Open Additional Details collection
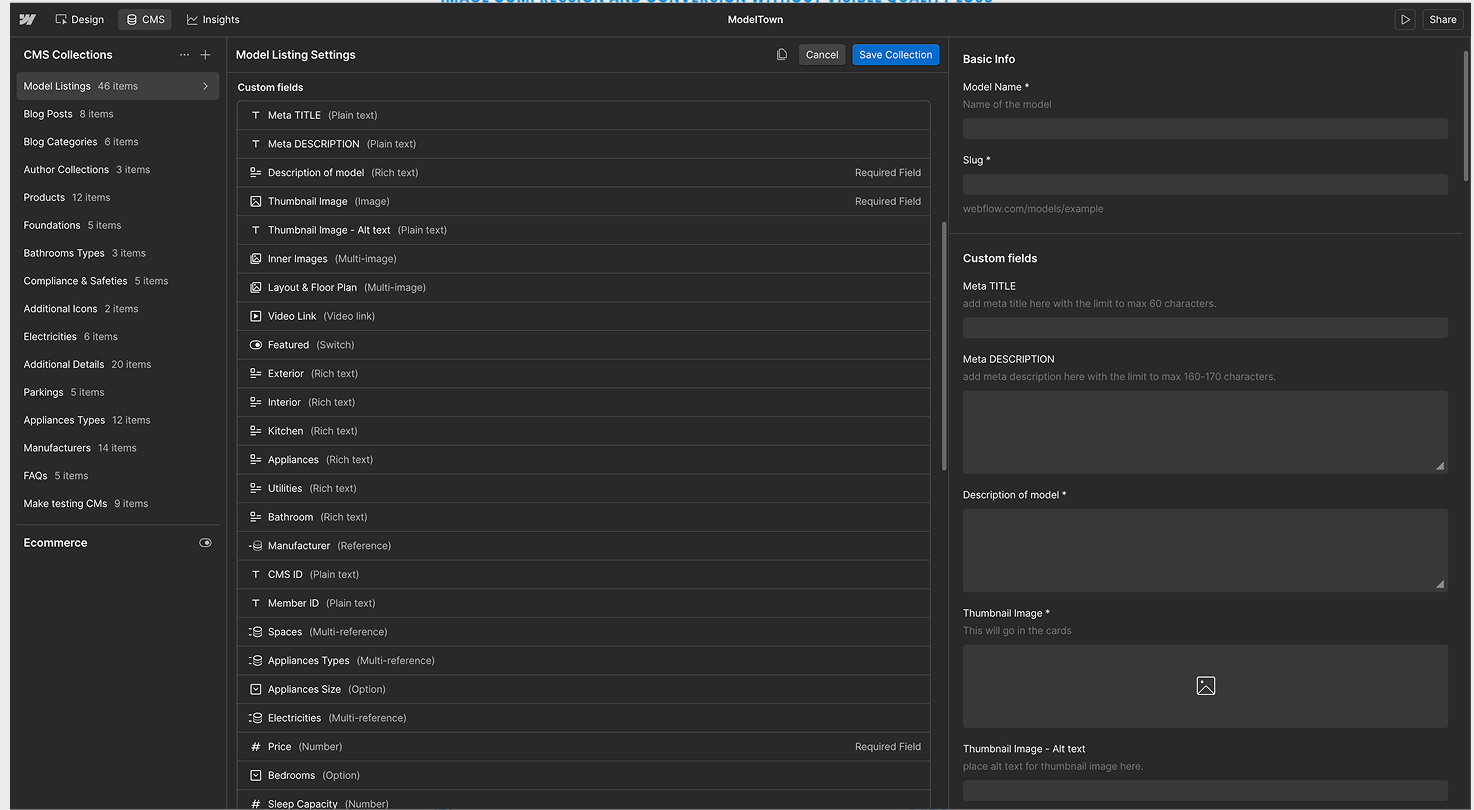1474x810 pixels. click(x=118, y=364)
